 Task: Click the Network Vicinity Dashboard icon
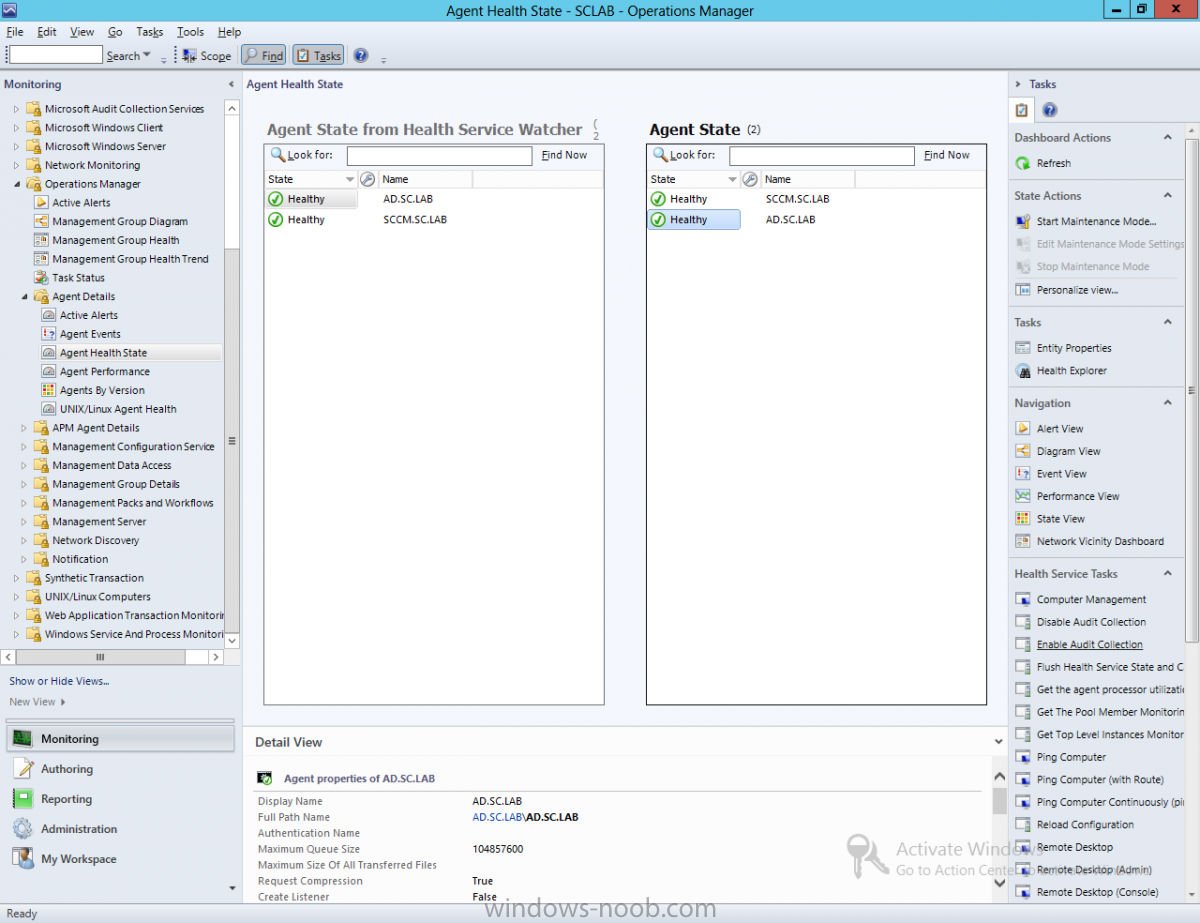click(1022, 541)
